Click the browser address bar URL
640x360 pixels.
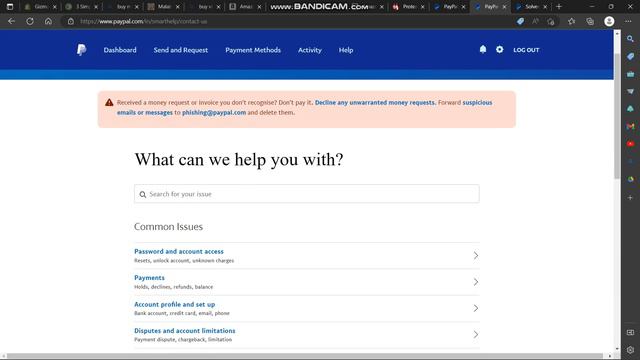(x=144, y=21)
